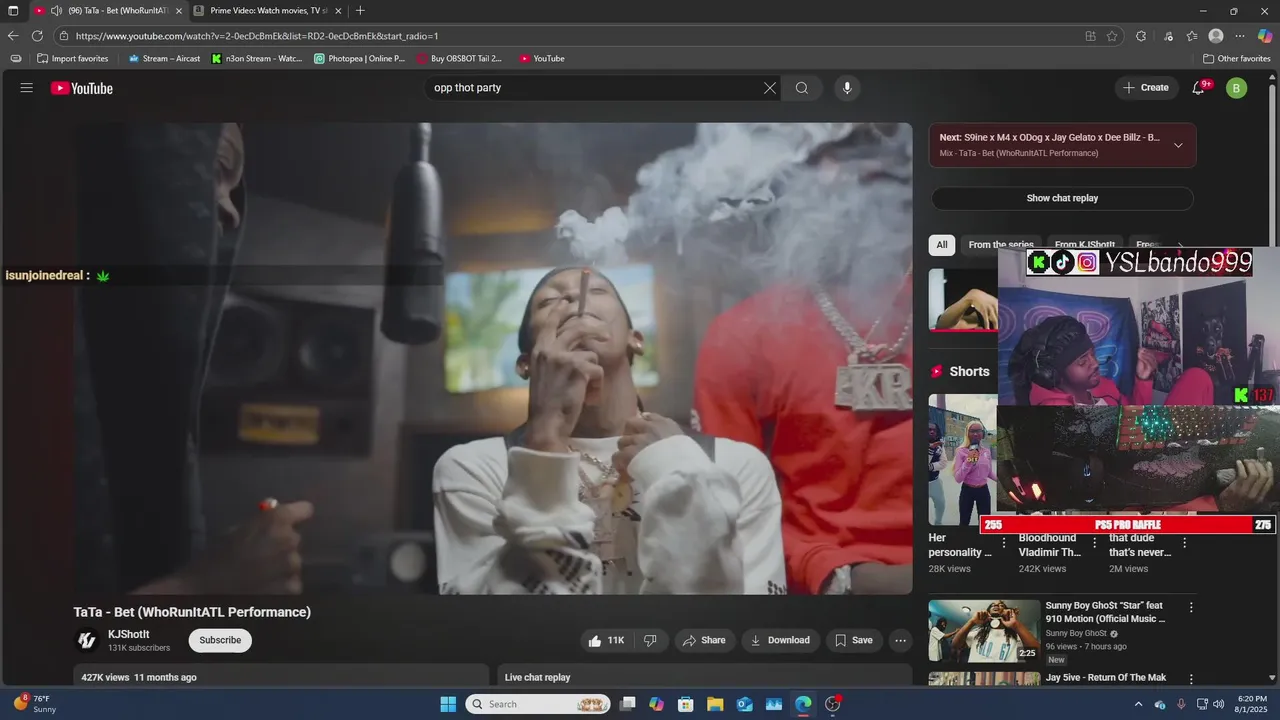The width and height of the screenshot is (1280, 720).
Task: Open clock showing 6:20 PM
Action: click(x=1251, y=704)
